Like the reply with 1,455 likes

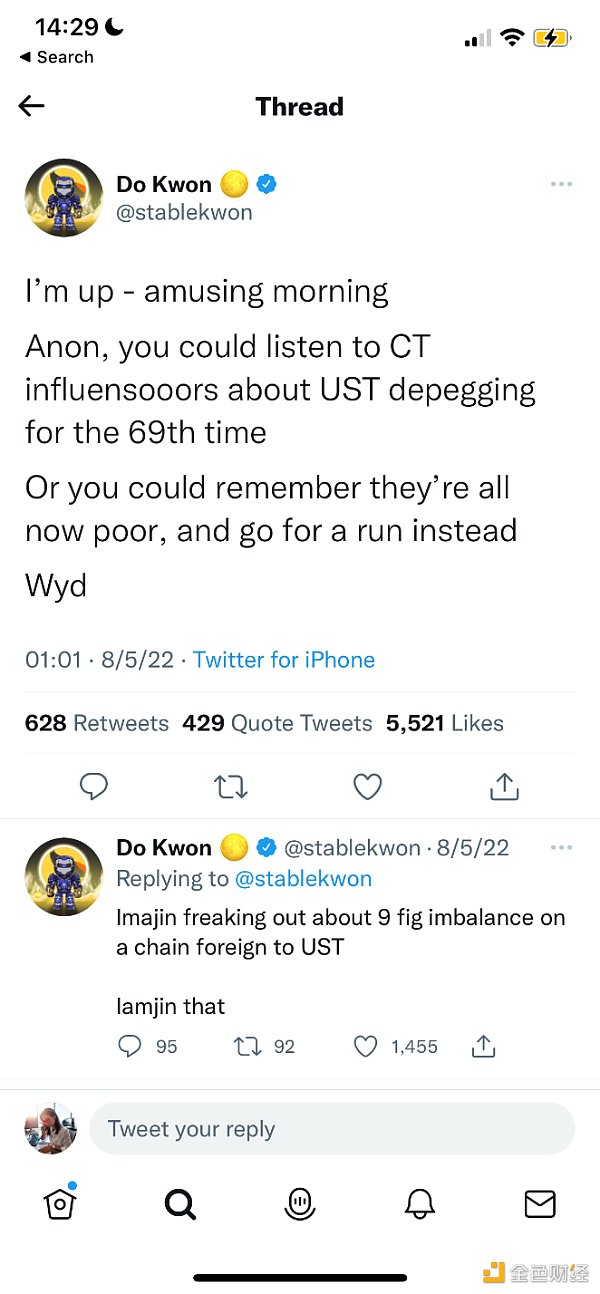click(366, 1046)
